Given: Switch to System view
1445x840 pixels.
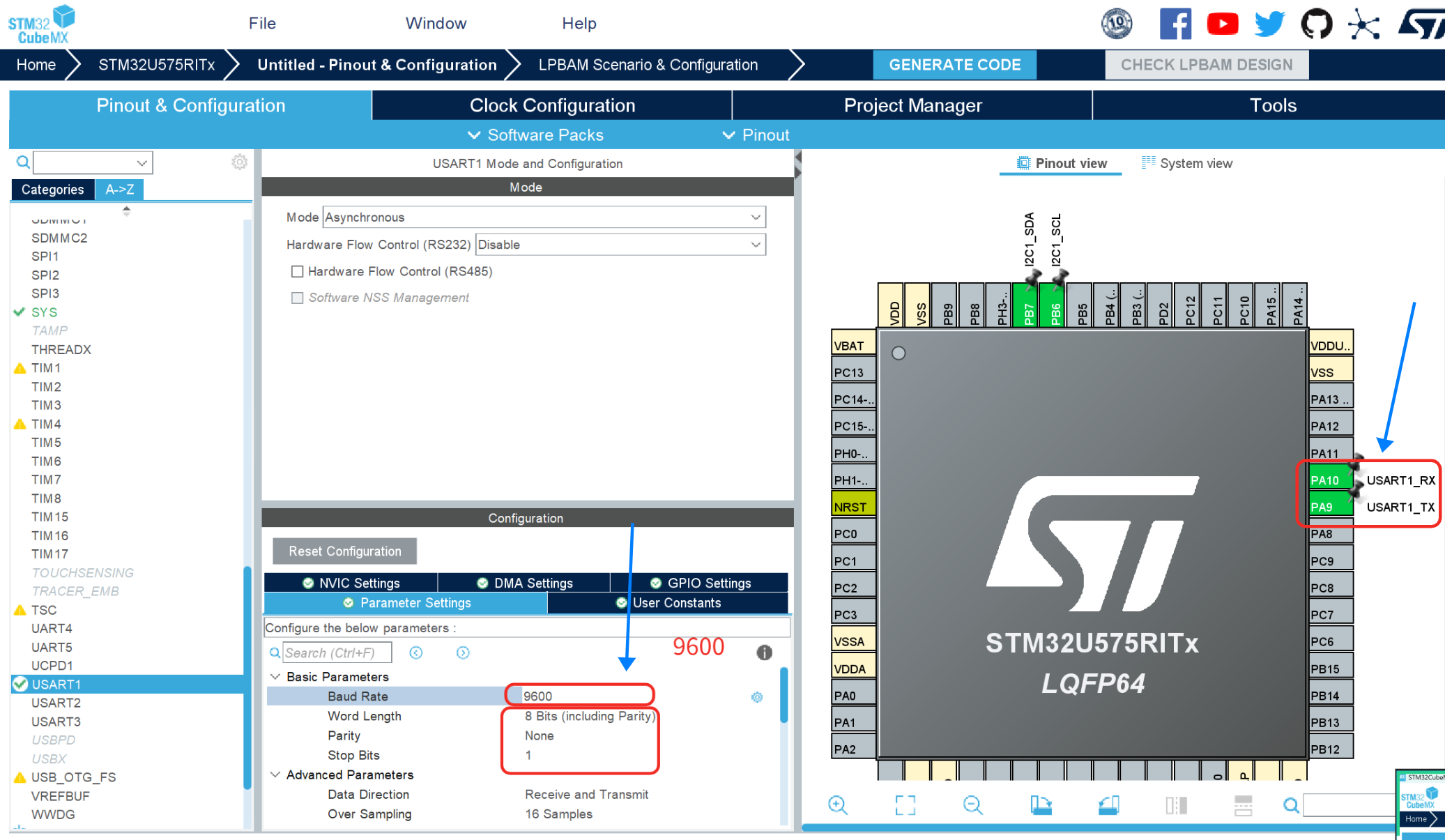Looking at the screenshot, I should point(1186,163).
